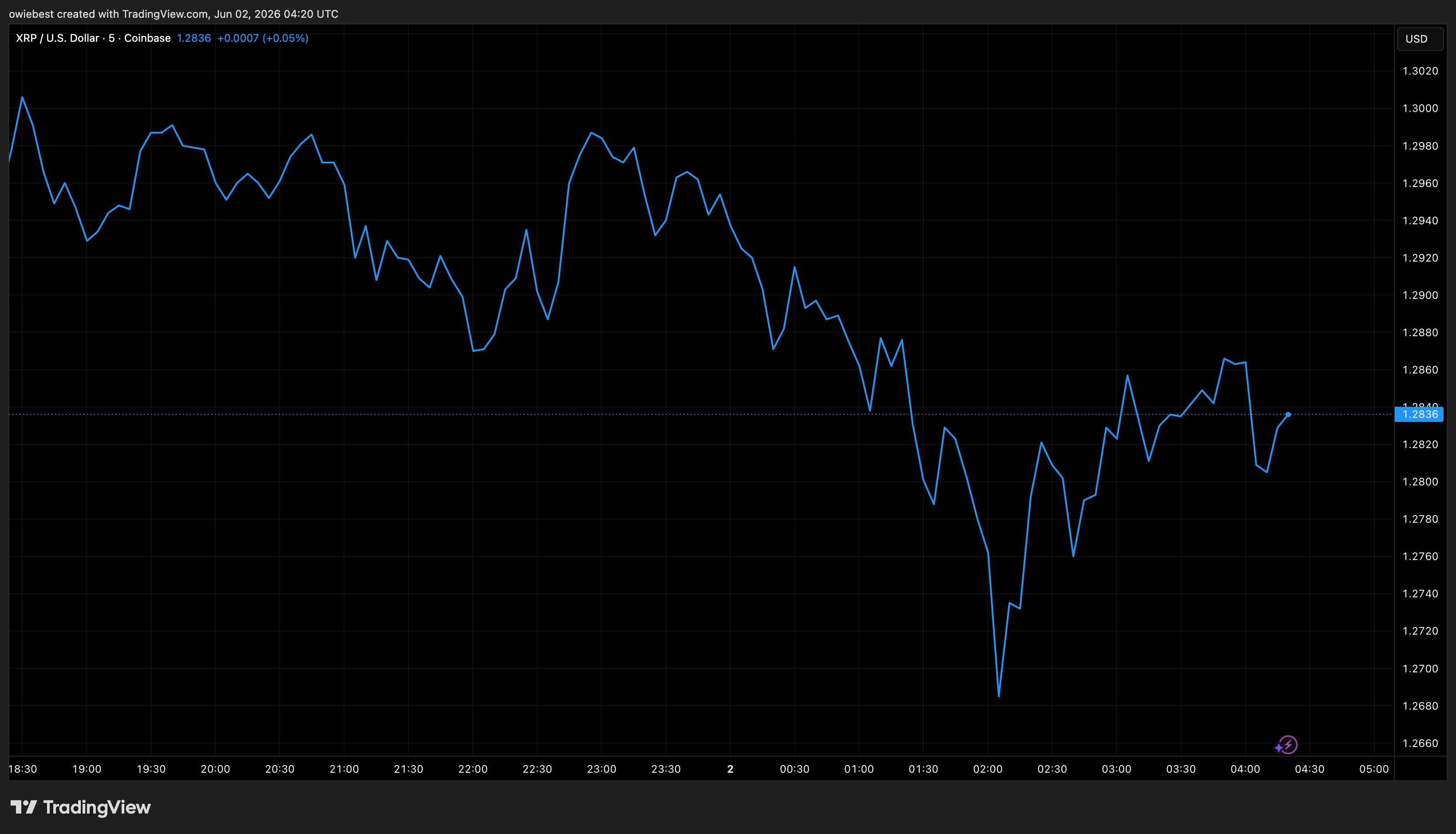This screenshot has width=1456, height=834.
Task: Click the 1.2700 price axis label
Action: pyautogui.click(x=1420, y=668)
